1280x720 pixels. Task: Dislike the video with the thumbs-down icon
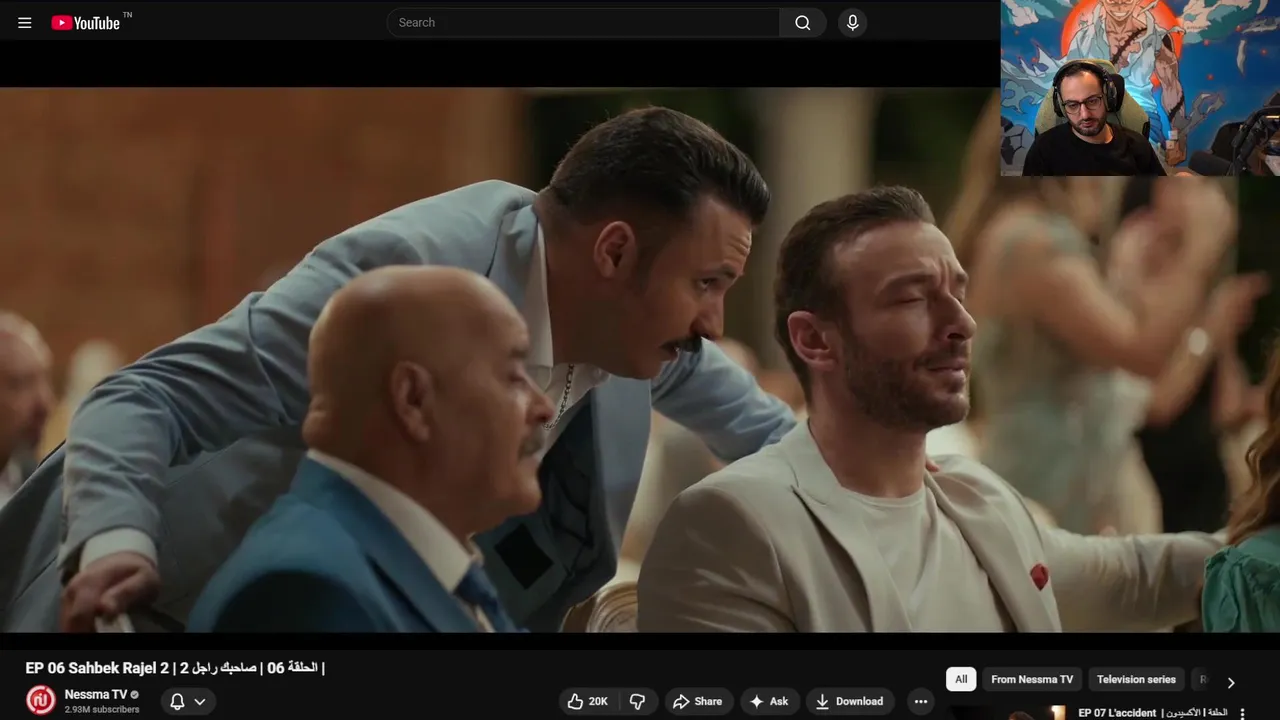point(637,702)
